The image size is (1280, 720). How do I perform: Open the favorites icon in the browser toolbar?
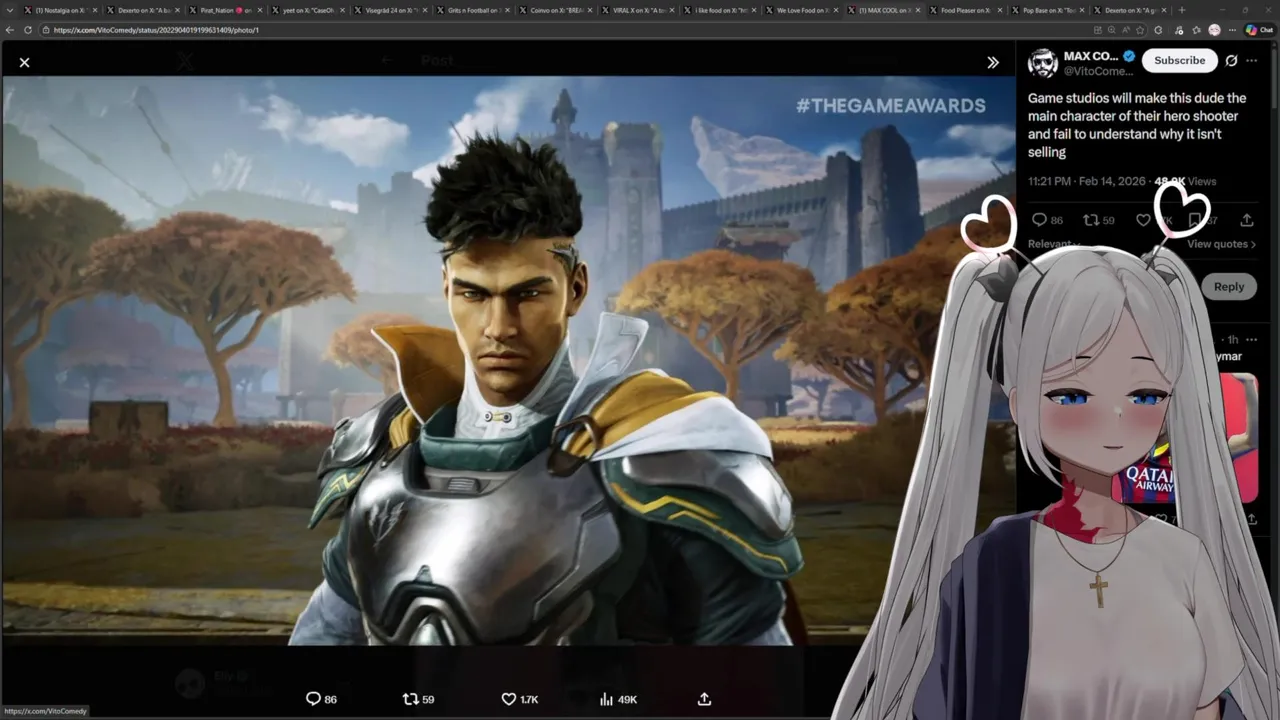(1196, 30)
